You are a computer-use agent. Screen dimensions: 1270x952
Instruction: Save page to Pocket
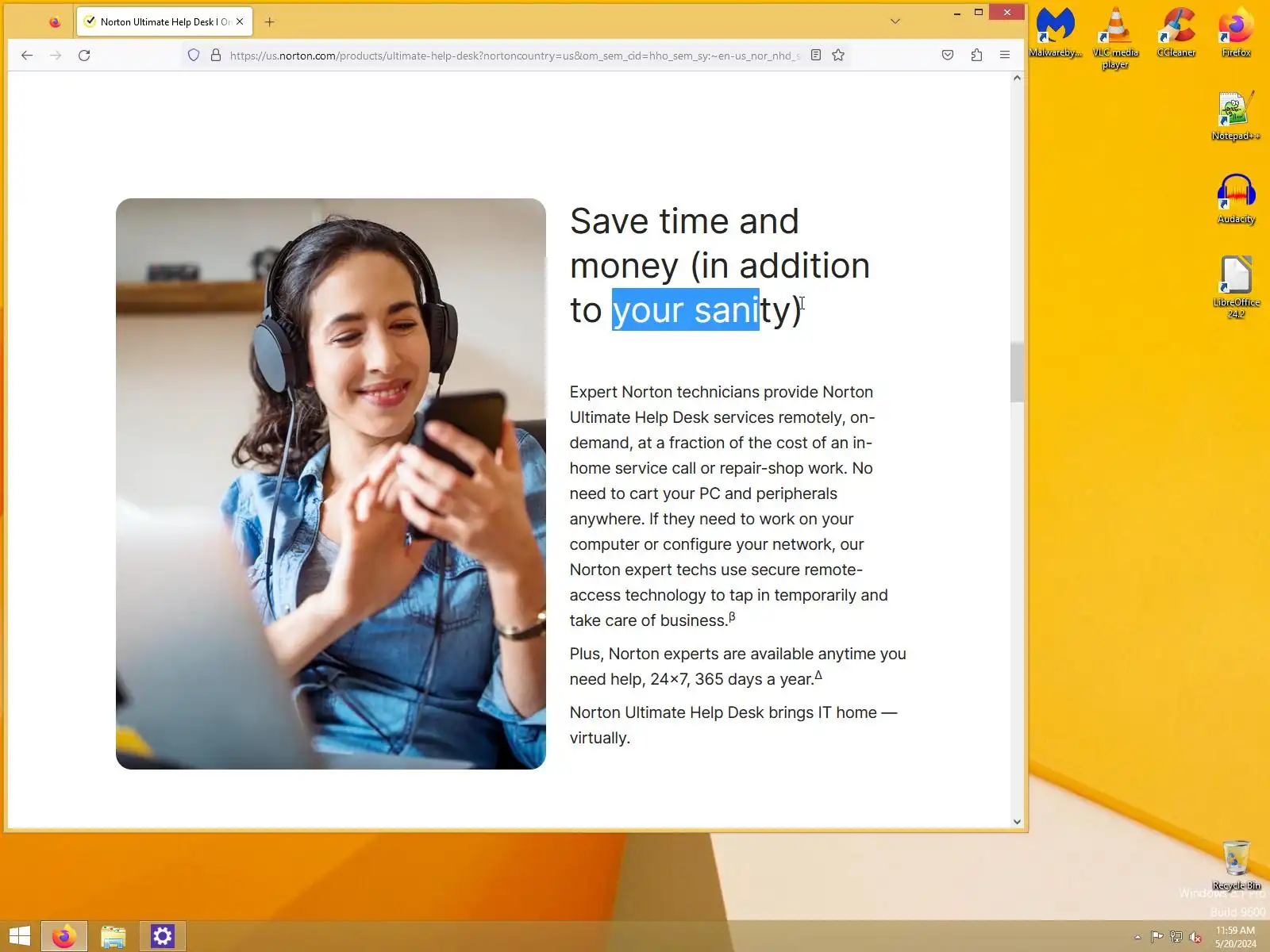point(948,56)
